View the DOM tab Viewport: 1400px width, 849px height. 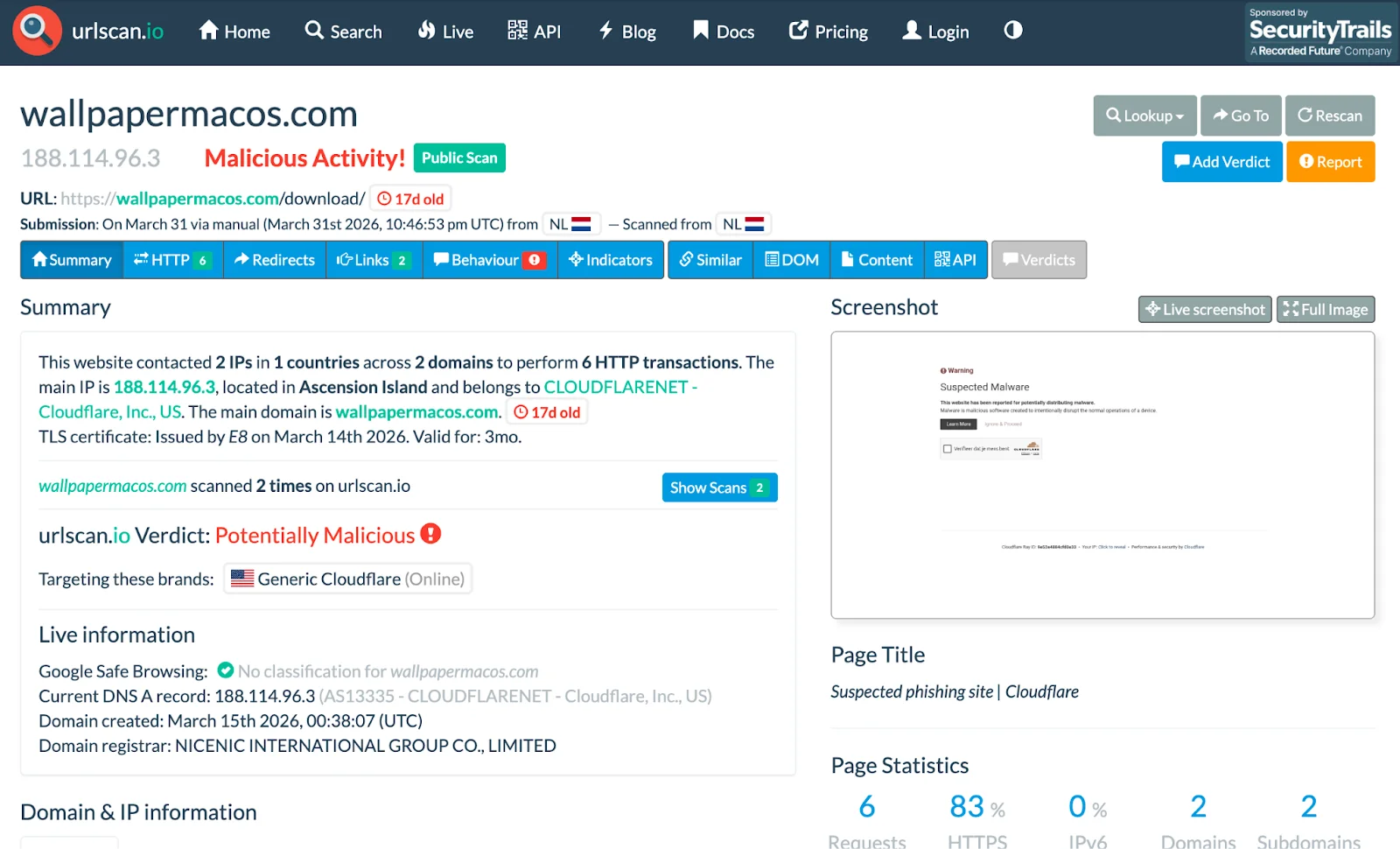coord(792,260)
